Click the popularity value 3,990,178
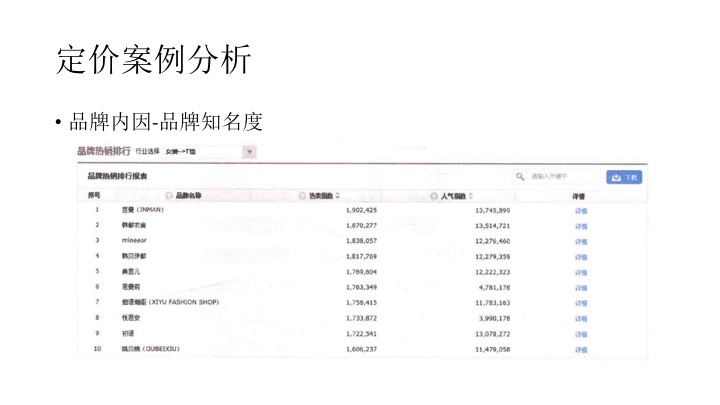The image size is (720, 405). coord(494,318)
